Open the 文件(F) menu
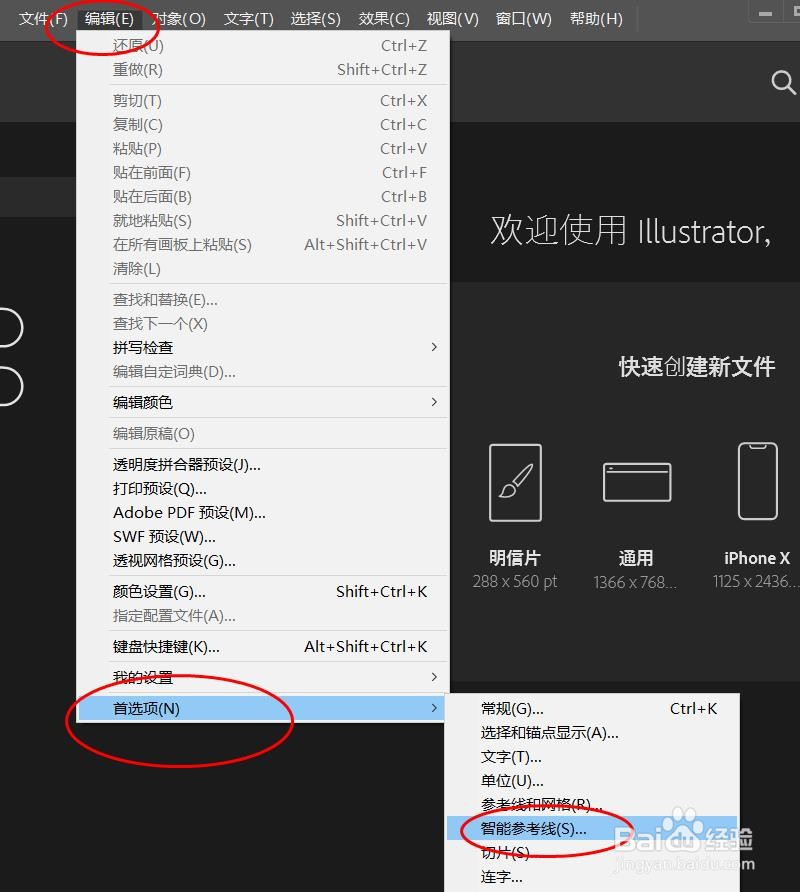Viewport: 800px width, 892px height. pos(43,19)
